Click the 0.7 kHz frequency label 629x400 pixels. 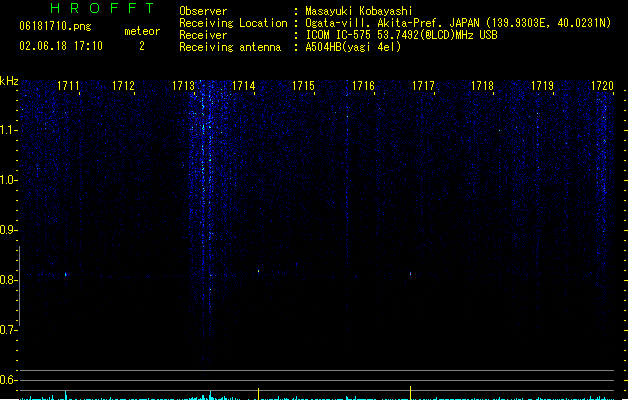(x=8, y=330)
